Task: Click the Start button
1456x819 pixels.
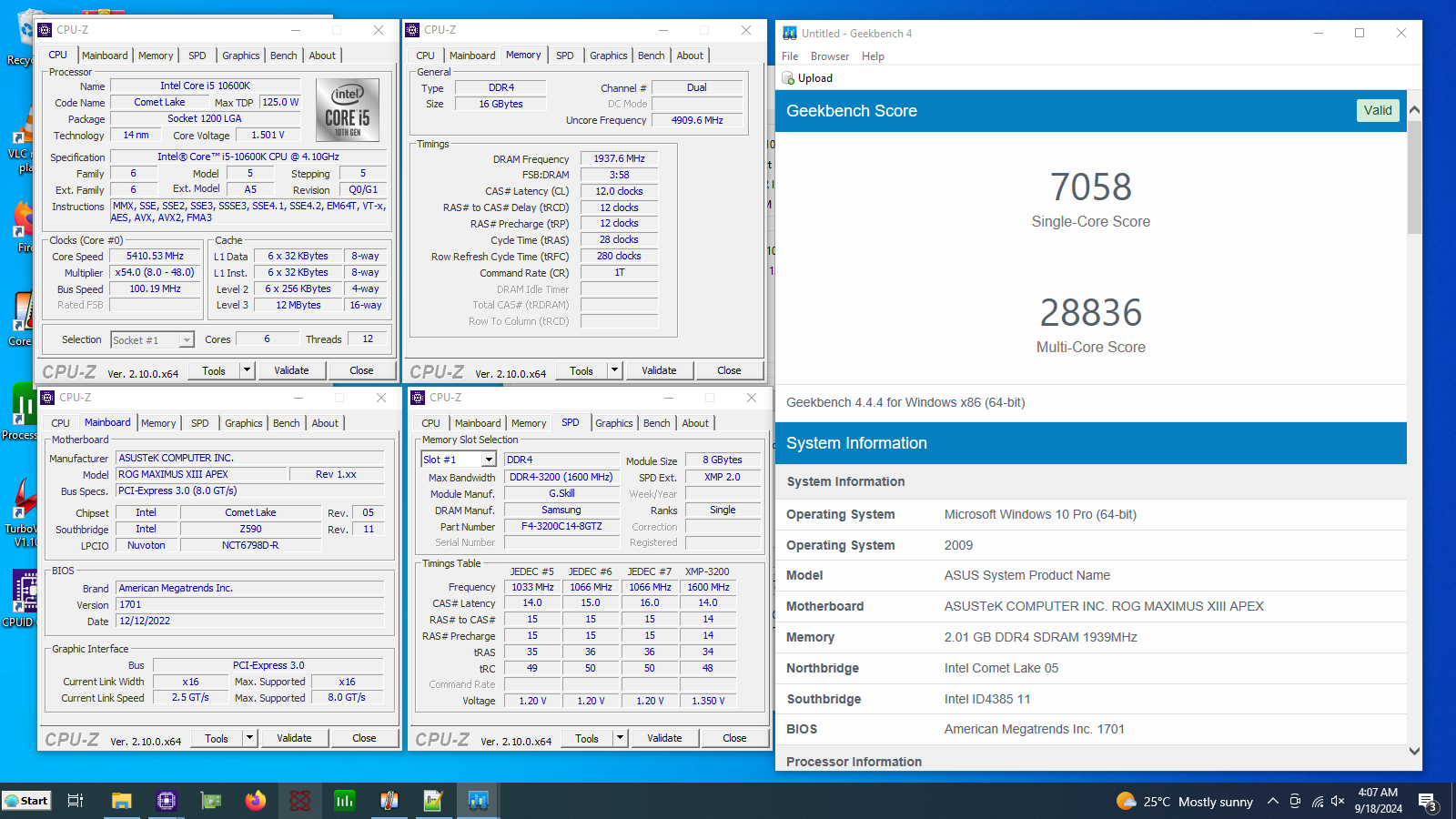Action: [27, 801]
